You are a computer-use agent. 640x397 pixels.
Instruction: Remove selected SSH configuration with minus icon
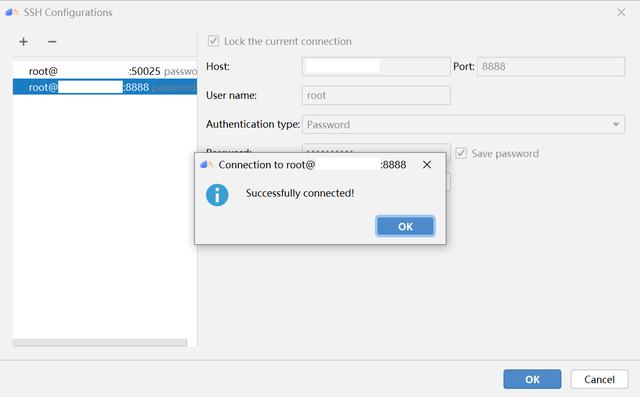pyautogui.click(x=52, y=42)
